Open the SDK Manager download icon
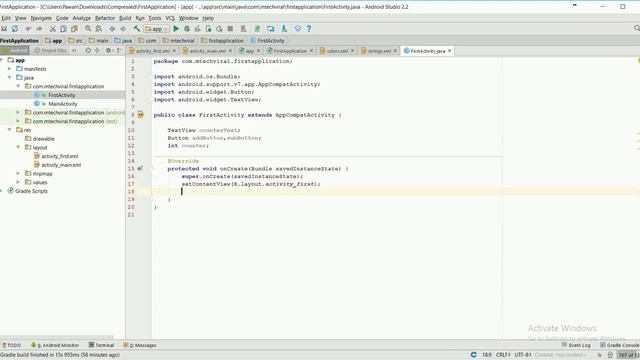 click(284, 29)
